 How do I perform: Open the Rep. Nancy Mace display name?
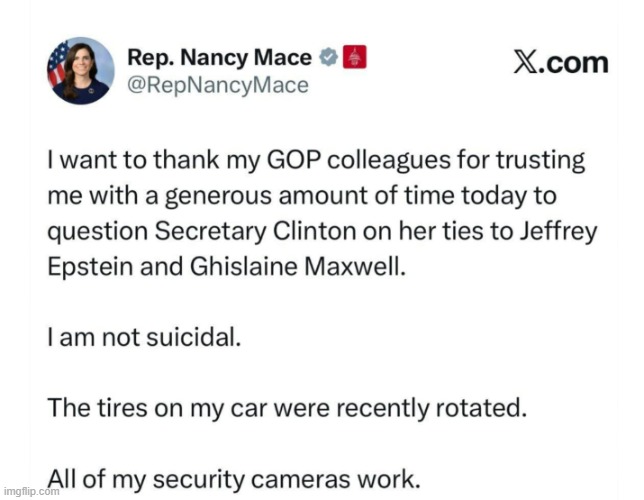coord(214,58)
